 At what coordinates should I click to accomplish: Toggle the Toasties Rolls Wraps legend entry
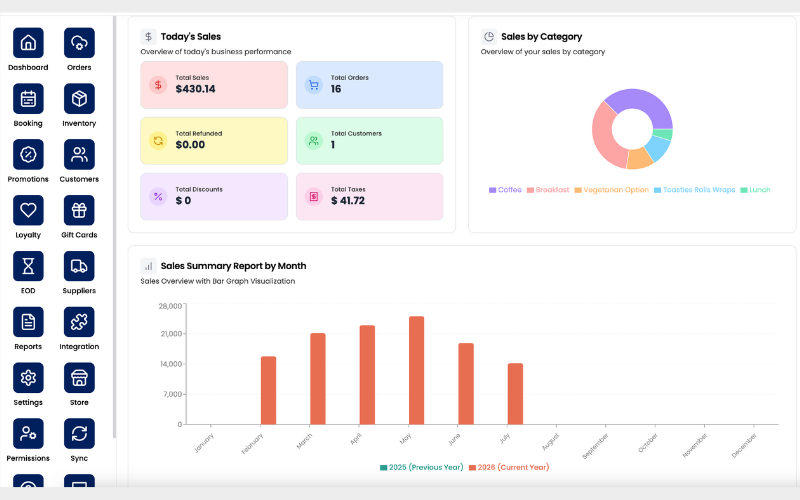pyautogui.click(x=694, y=190)
